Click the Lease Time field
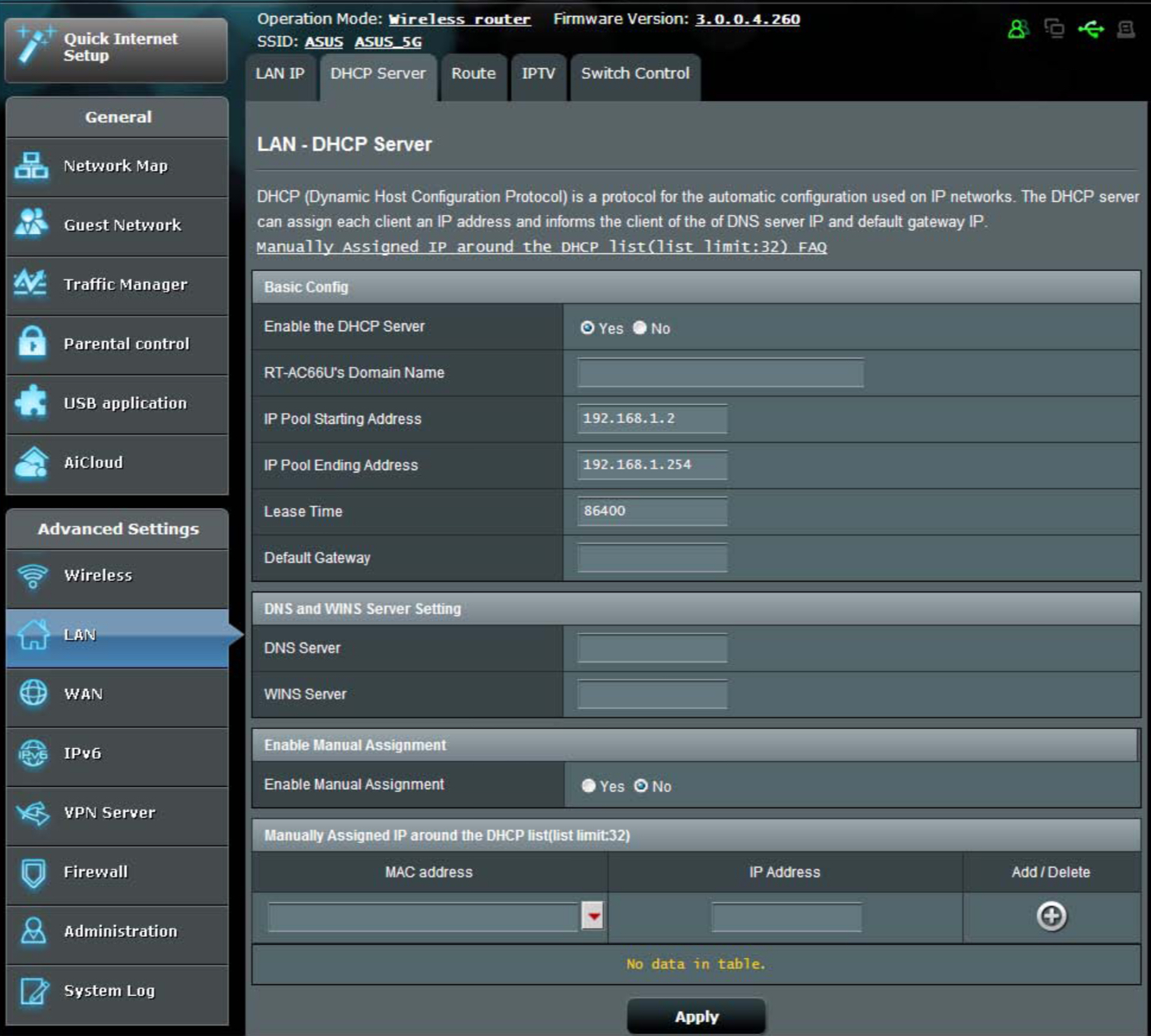Image resolution: width=1151 pixels, height=1036 pixels. [x=652, y=511]
